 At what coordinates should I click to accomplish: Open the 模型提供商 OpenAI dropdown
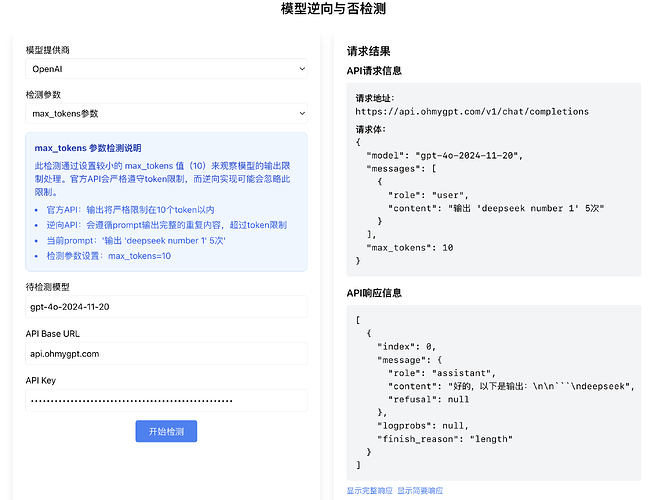[x=166, y=69]
